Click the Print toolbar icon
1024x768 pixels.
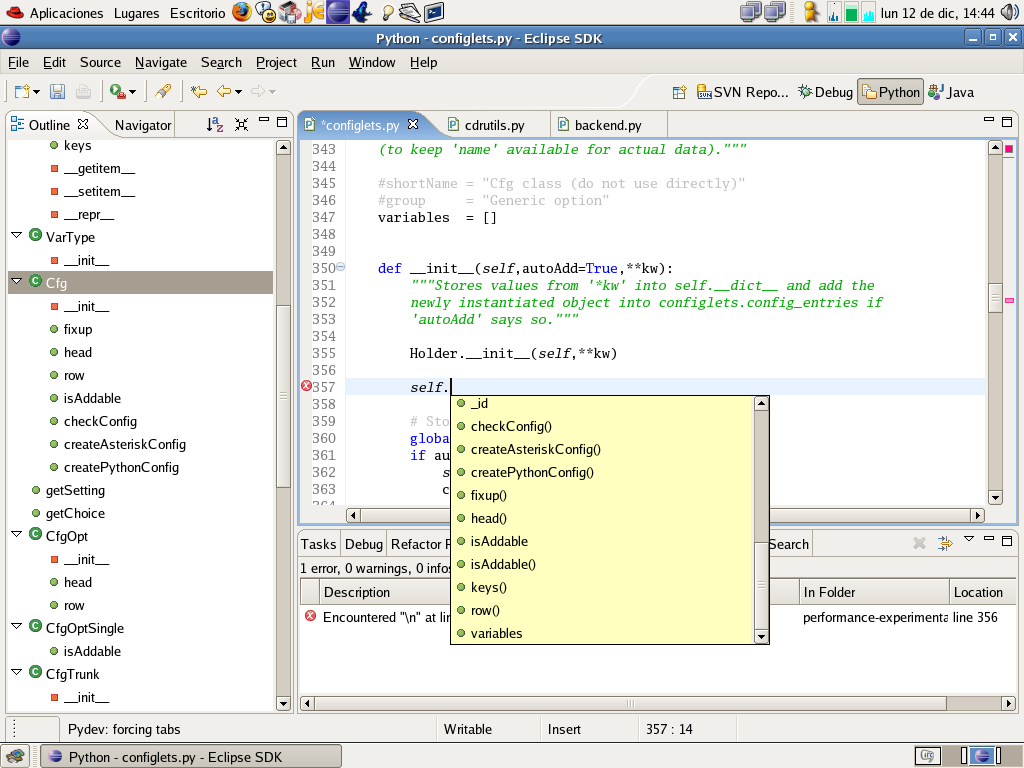tap(83, 91)
